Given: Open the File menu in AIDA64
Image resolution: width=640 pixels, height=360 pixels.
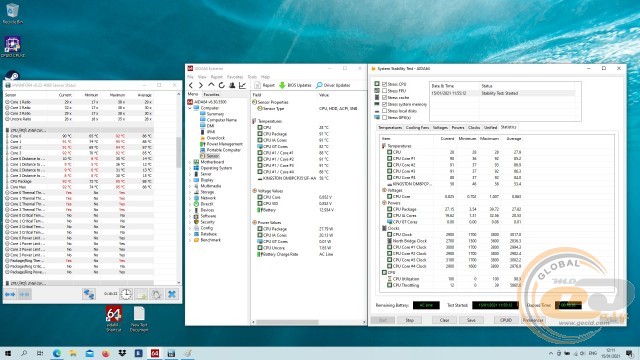Looking at the screenshot, I should pos(190,77).
